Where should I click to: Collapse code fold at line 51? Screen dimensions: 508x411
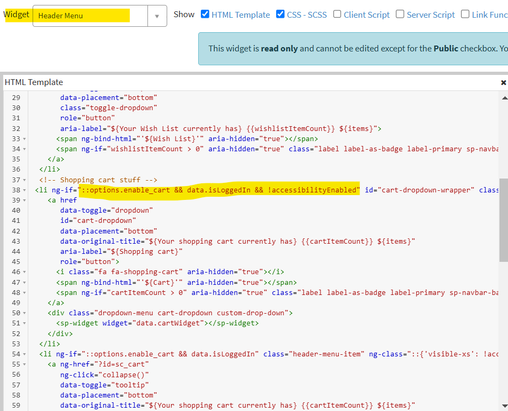[24, 323]
